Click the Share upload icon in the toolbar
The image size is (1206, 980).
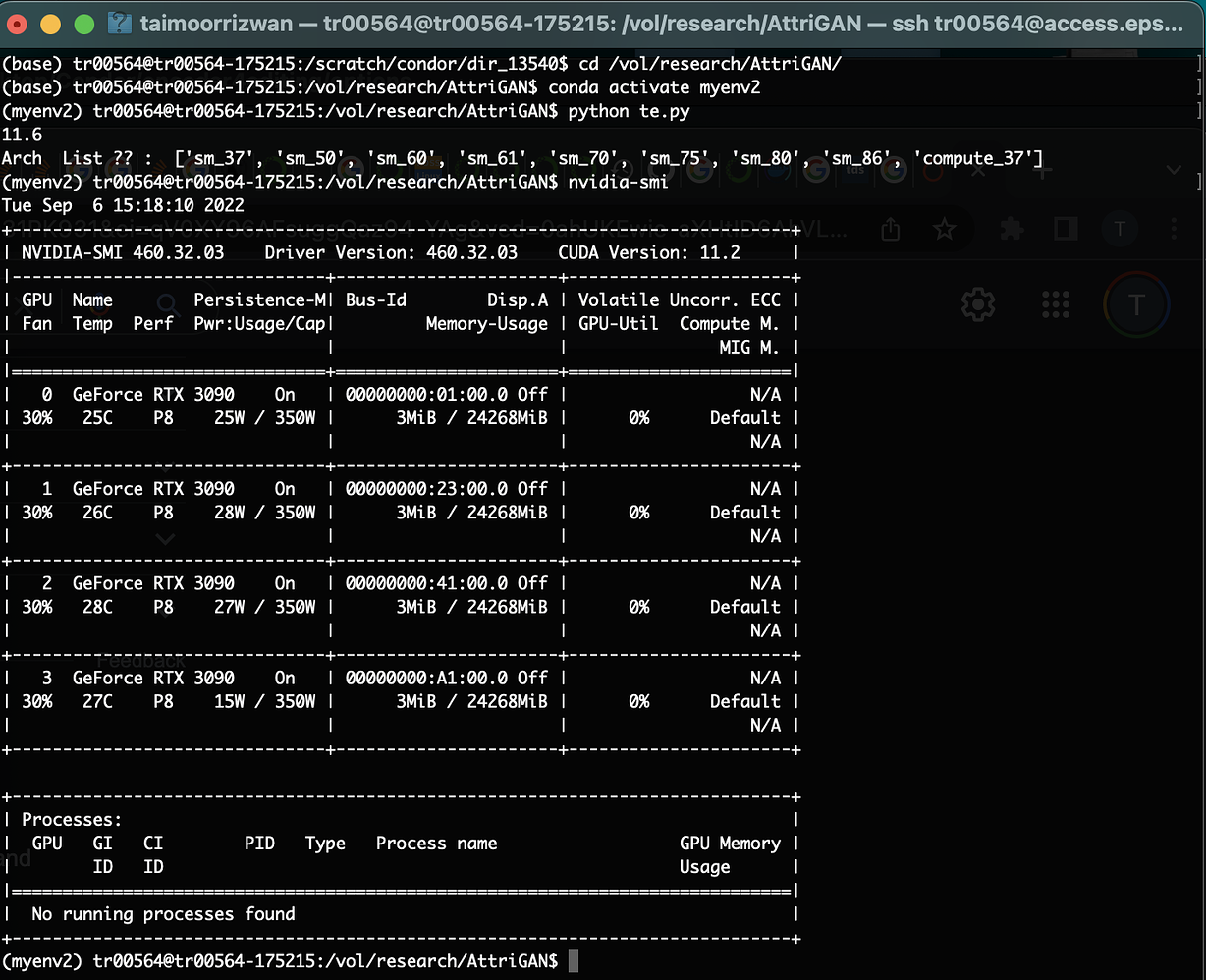click(890, 228)
